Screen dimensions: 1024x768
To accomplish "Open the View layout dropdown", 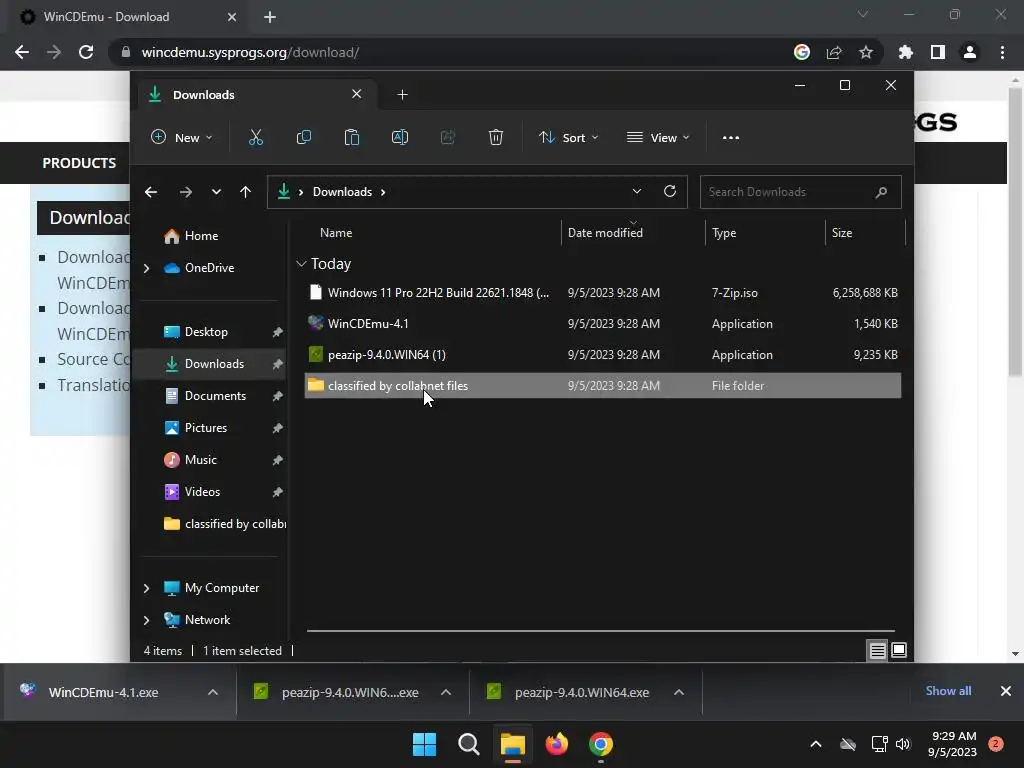I will tap(658, 138).
